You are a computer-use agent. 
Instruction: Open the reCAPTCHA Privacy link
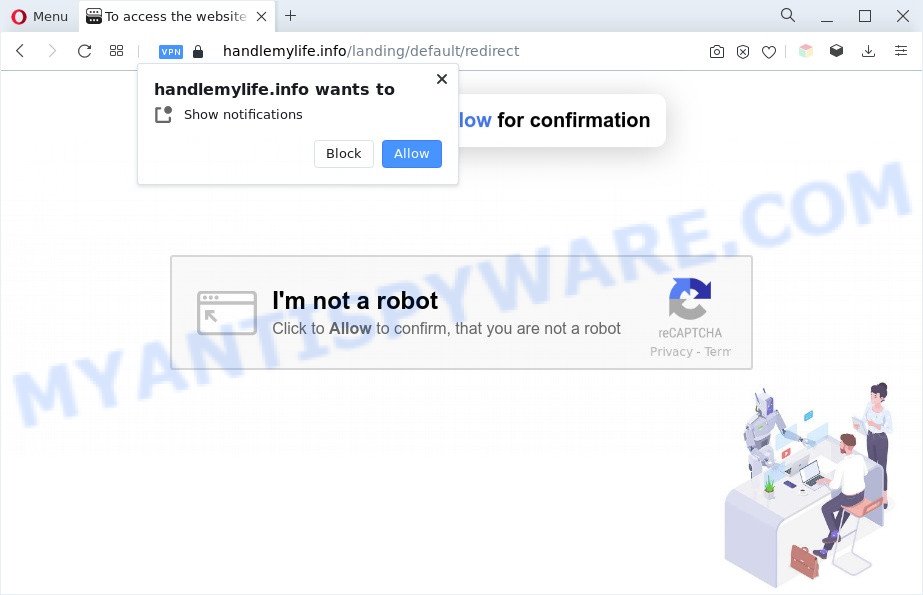pos(671,351)
